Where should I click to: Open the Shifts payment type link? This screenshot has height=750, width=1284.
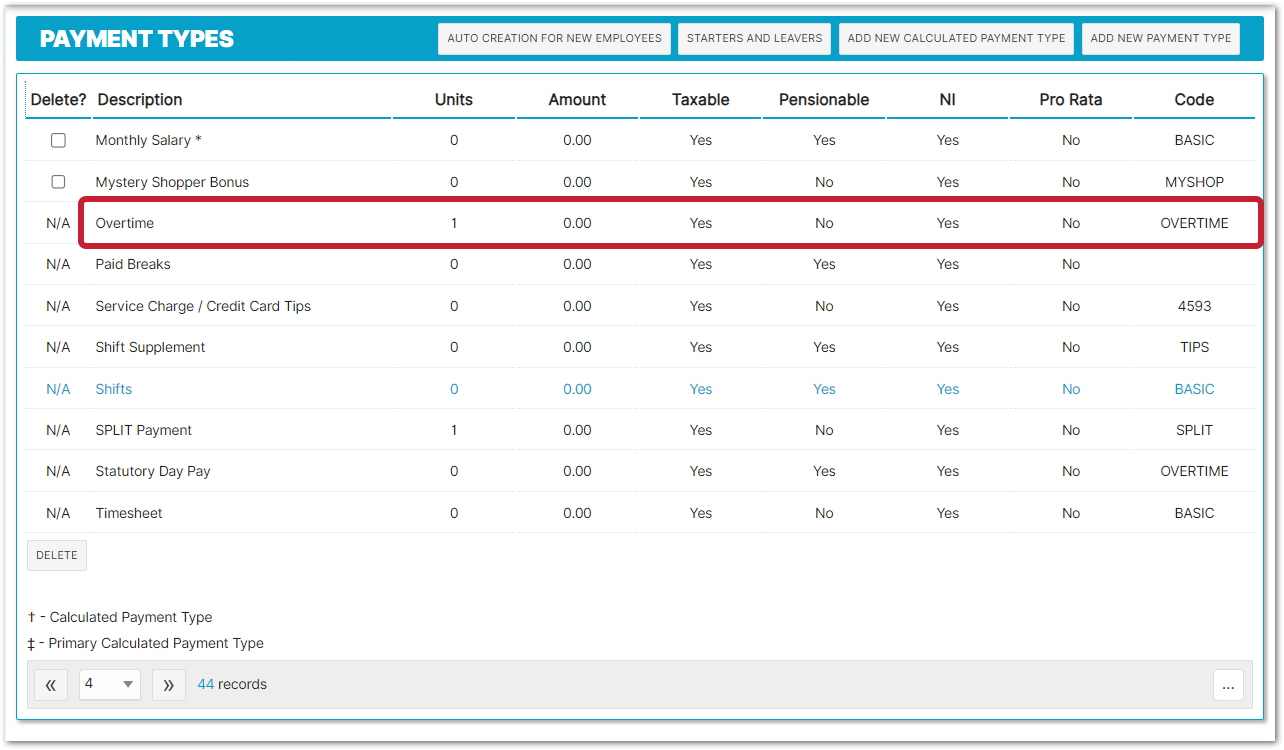point(114,389)
